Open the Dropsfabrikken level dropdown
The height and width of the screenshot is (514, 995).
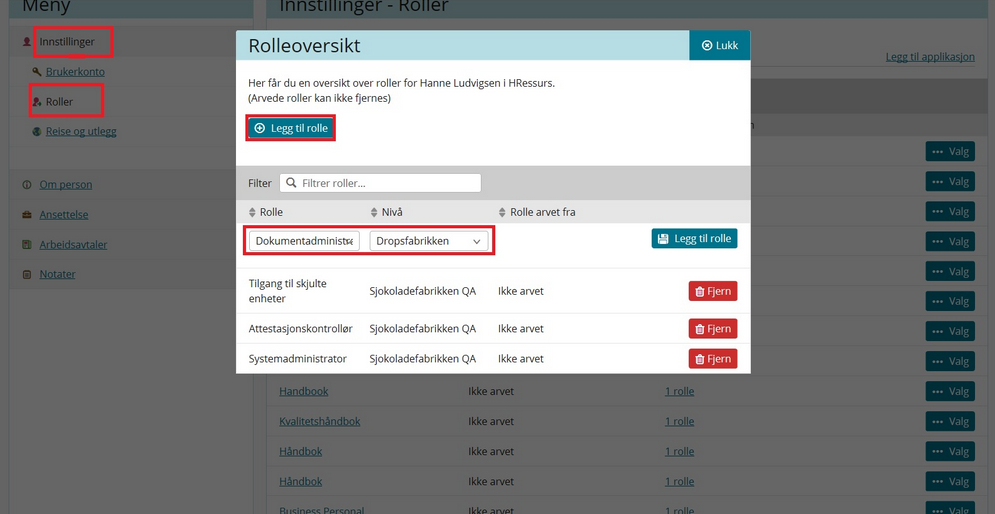[428, 241]
